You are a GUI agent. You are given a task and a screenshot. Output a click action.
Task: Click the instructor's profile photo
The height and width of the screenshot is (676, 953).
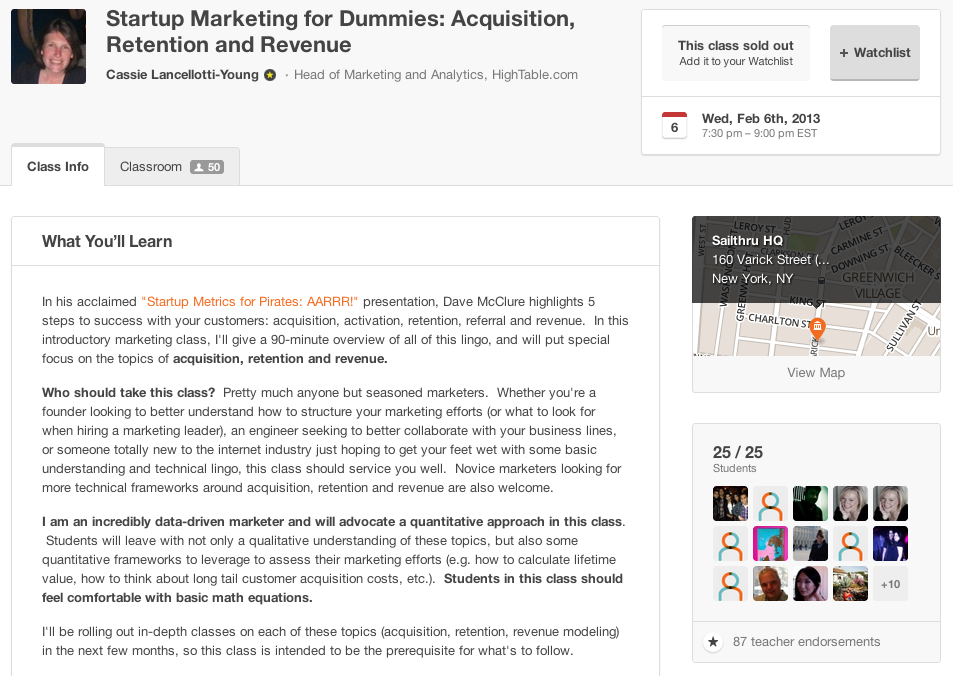coord(48,47)
